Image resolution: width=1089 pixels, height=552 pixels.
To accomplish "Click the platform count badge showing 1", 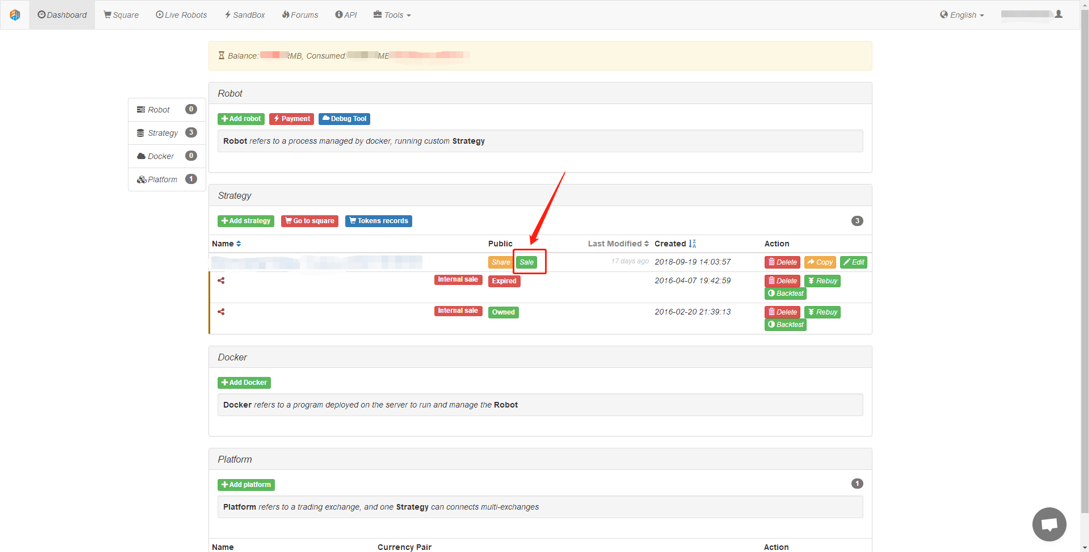I will [857, 483].
